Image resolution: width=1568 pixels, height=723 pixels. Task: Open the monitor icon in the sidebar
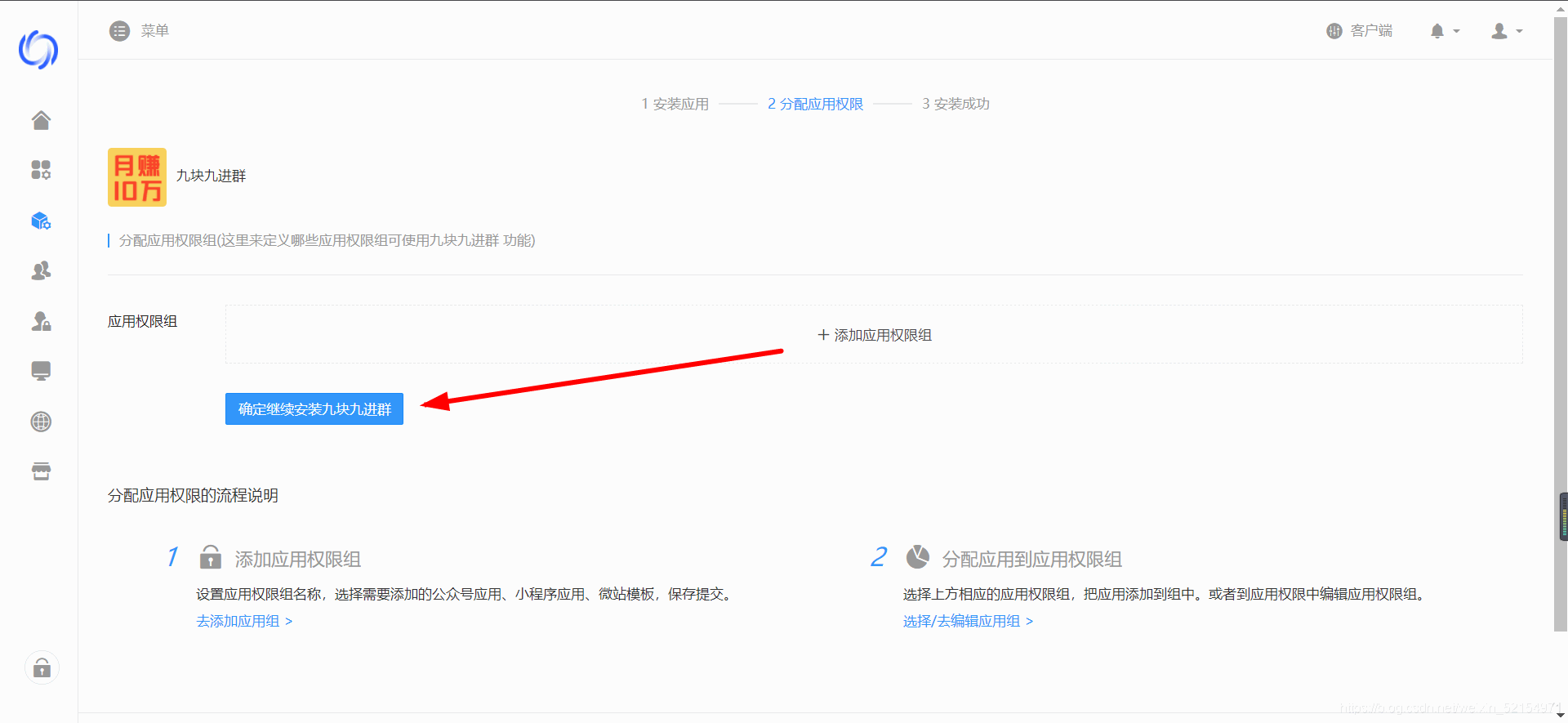tap(41, 371)
